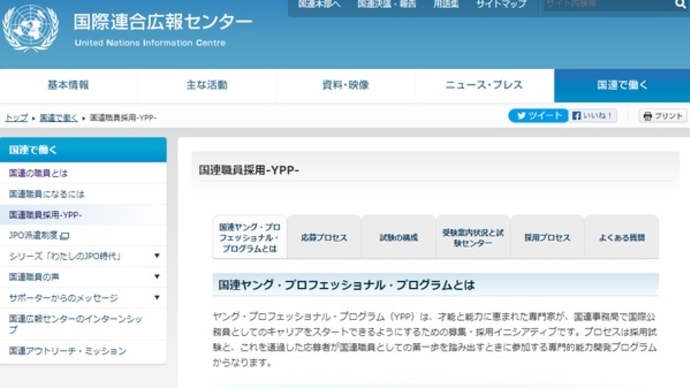Click 国連職員採用-YPP- breadcrumb current text
The image size is (690, 388).
click(123, 117)
